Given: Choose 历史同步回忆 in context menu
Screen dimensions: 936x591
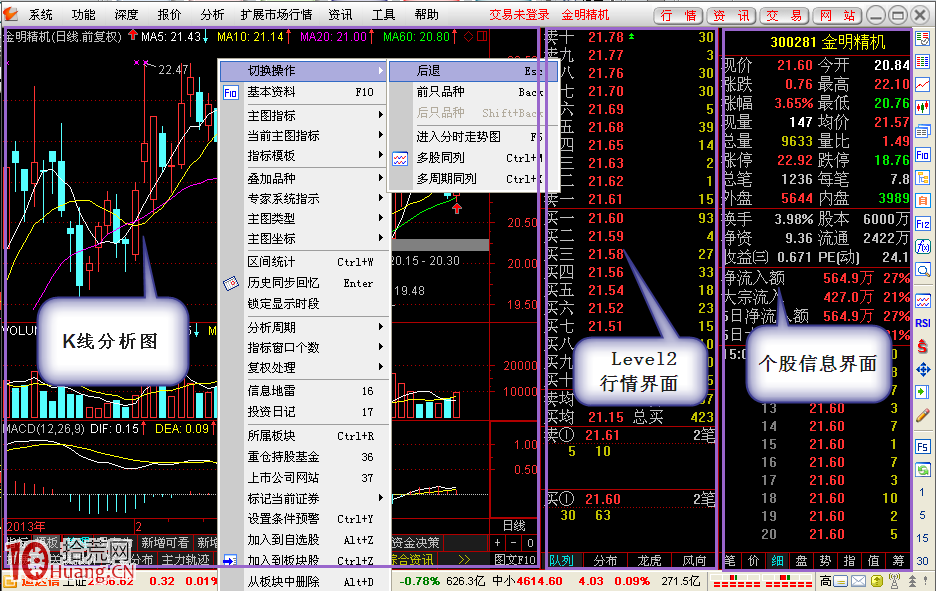Looking at the screenshot, I should tap(304, 283).
